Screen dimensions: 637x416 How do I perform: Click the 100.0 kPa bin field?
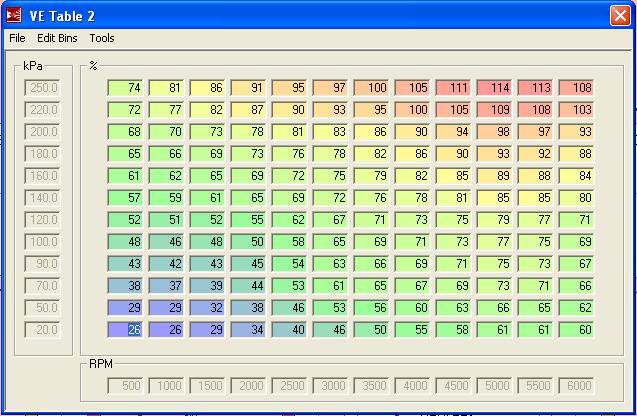pyautogui.click(x=41, y=242)
